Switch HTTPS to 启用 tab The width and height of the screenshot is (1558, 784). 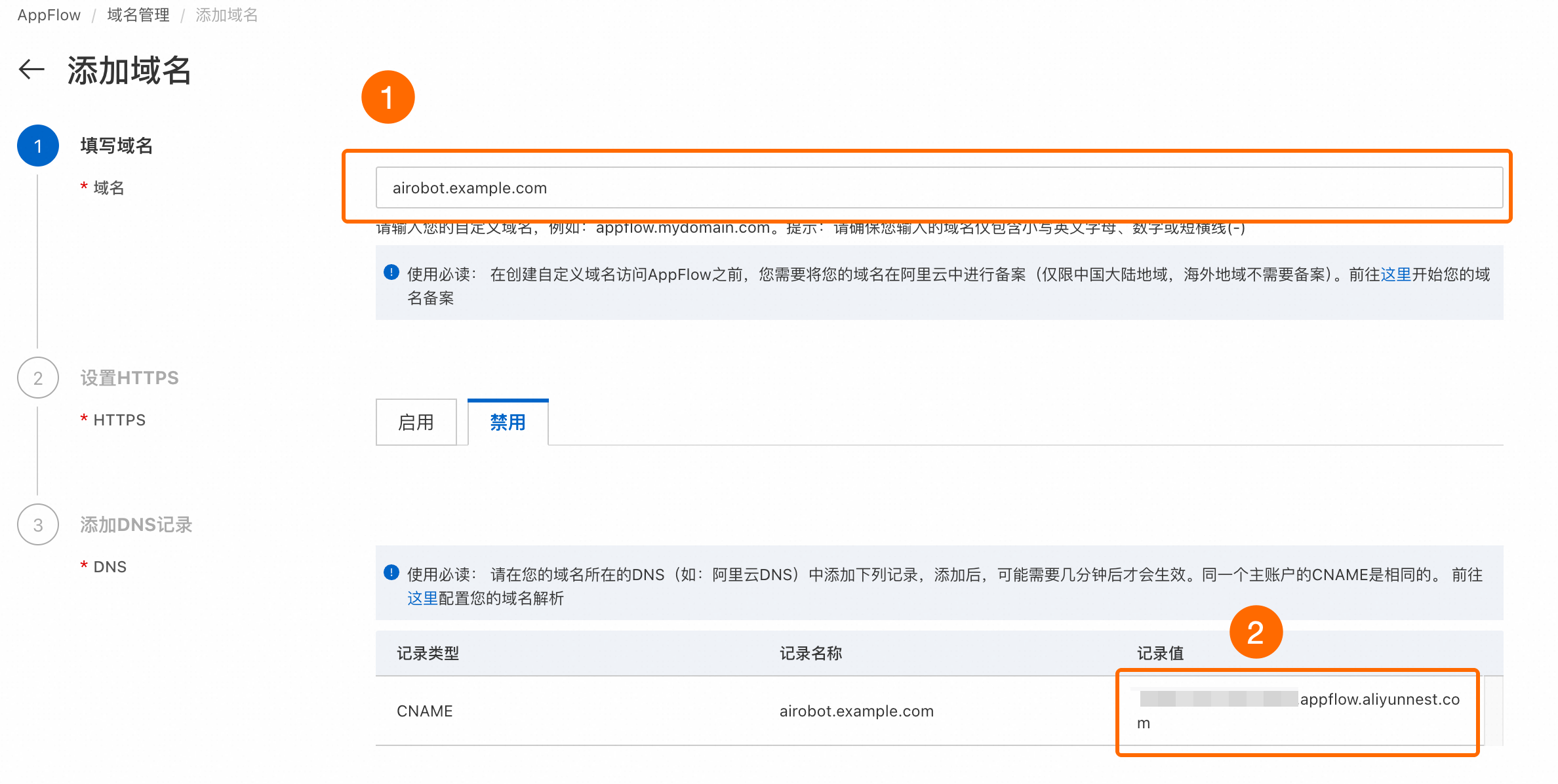(416, 423)
